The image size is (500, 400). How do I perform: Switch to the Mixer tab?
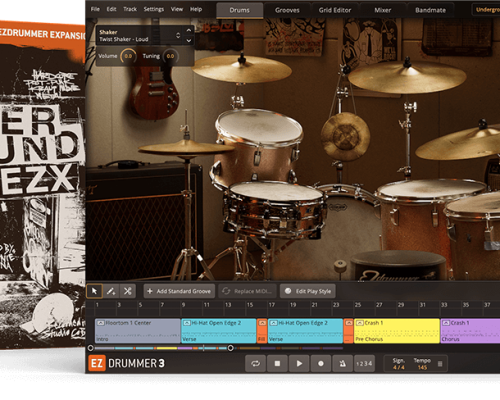(382, 10)
